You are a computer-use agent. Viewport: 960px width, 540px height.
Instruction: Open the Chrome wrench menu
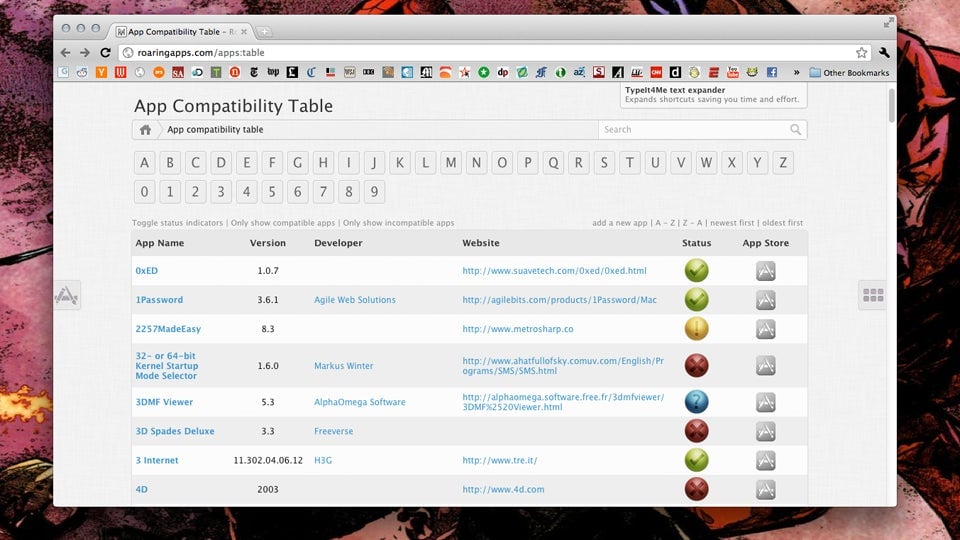[884, 53]
